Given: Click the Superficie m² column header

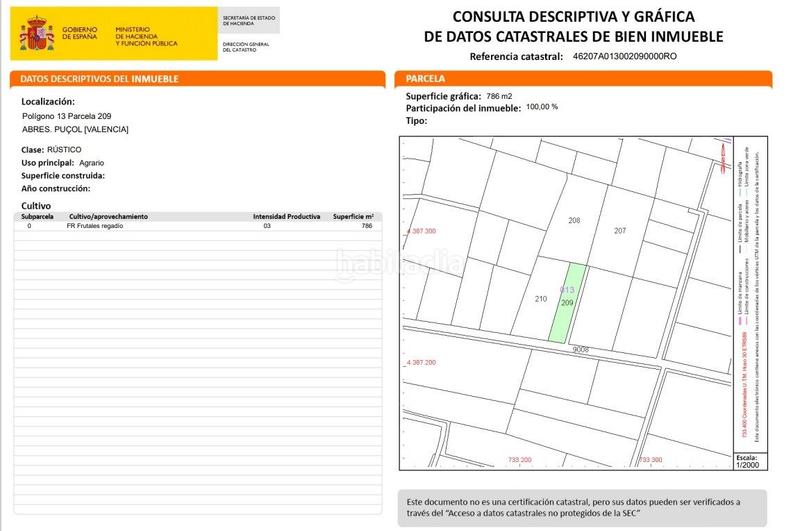Looking at the screenshot, I should pos(353,216).
